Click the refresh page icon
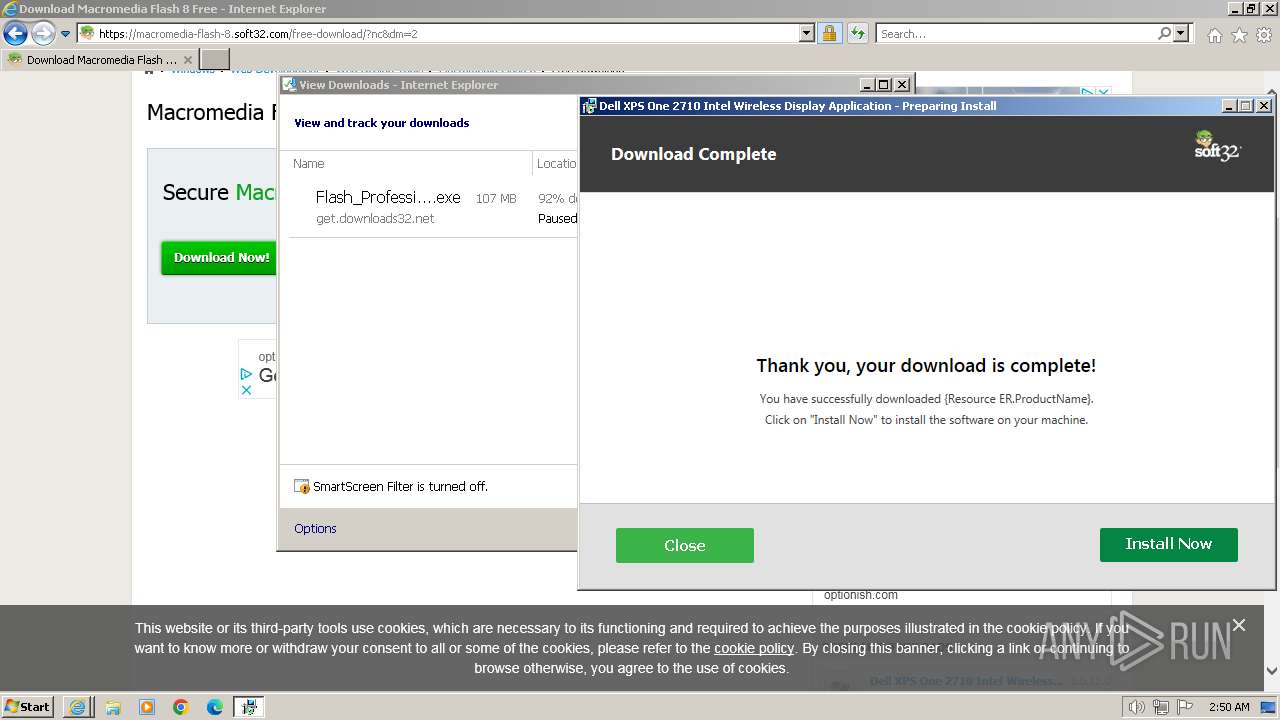Viewport: 1280px width, 720px height. coord(857,33)
